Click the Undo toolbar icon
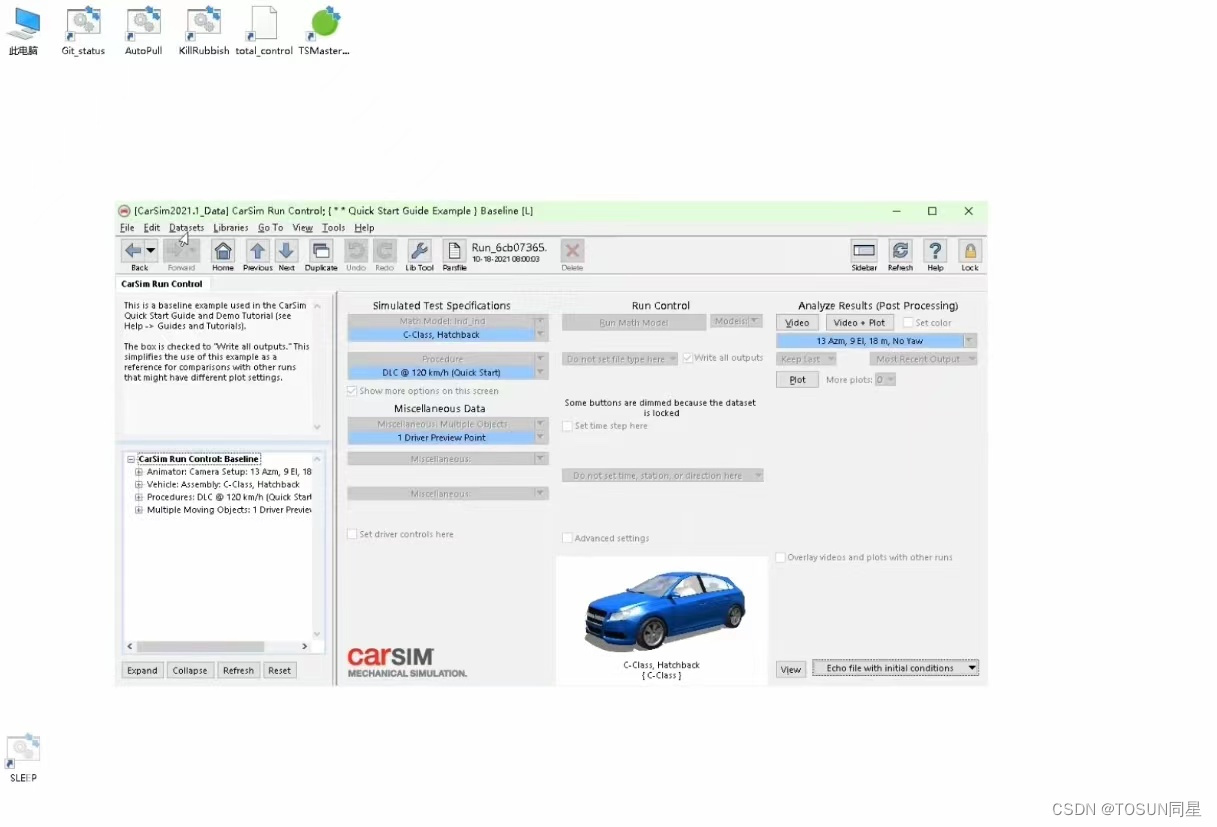Screen dimensions: 1217x827 click(x=356, y=251)
